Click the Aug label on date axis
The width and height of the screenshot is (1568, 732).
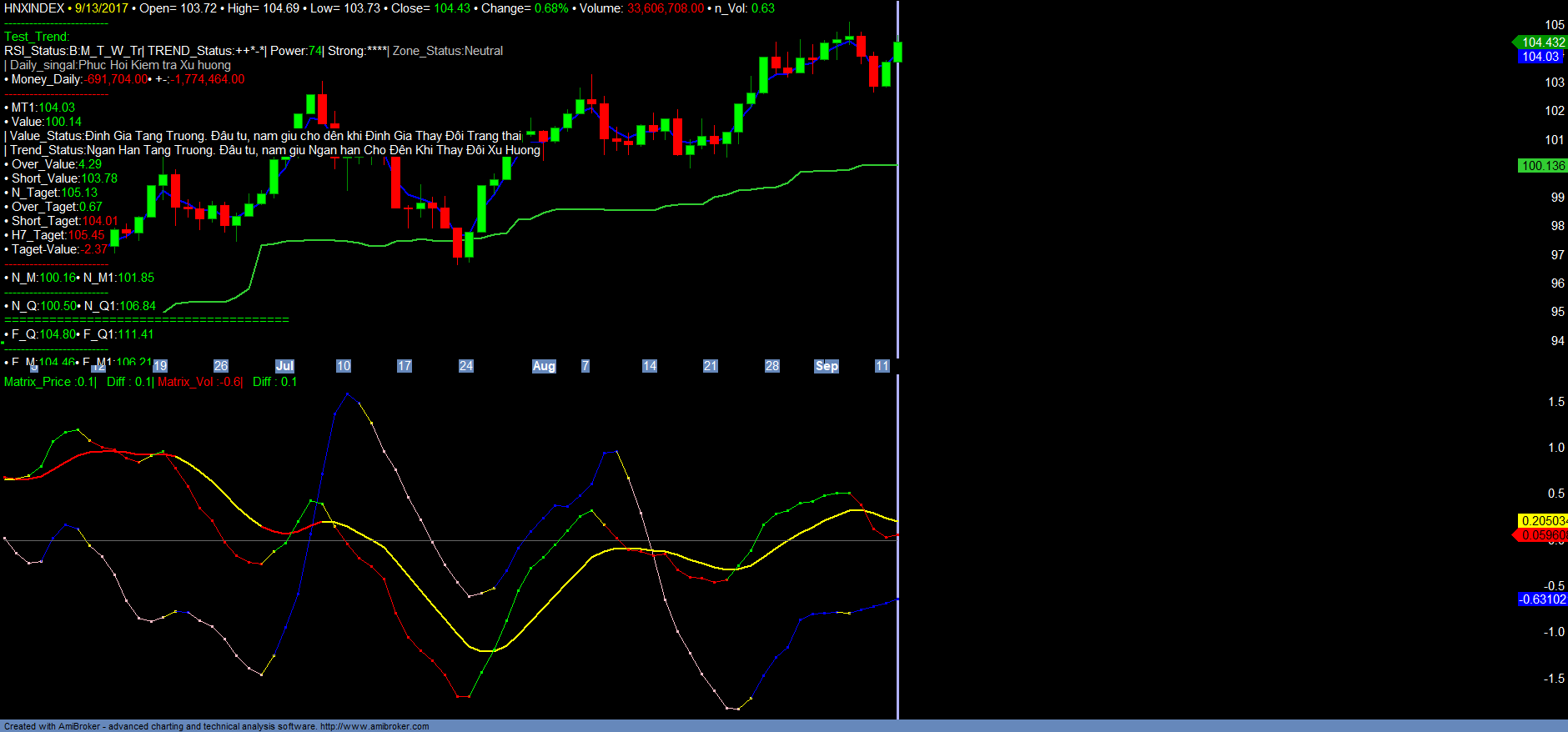(544, 366)
